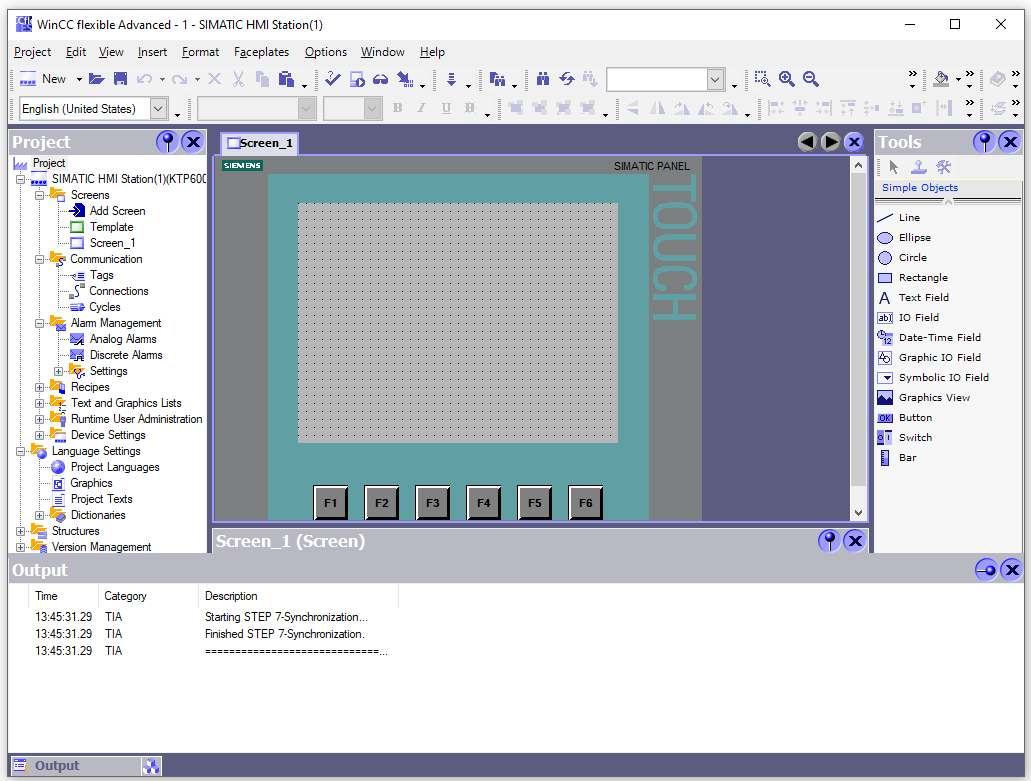Run the consistency check icon
1031x781 pixels.
pyautogui.click(x=333, y=79)
